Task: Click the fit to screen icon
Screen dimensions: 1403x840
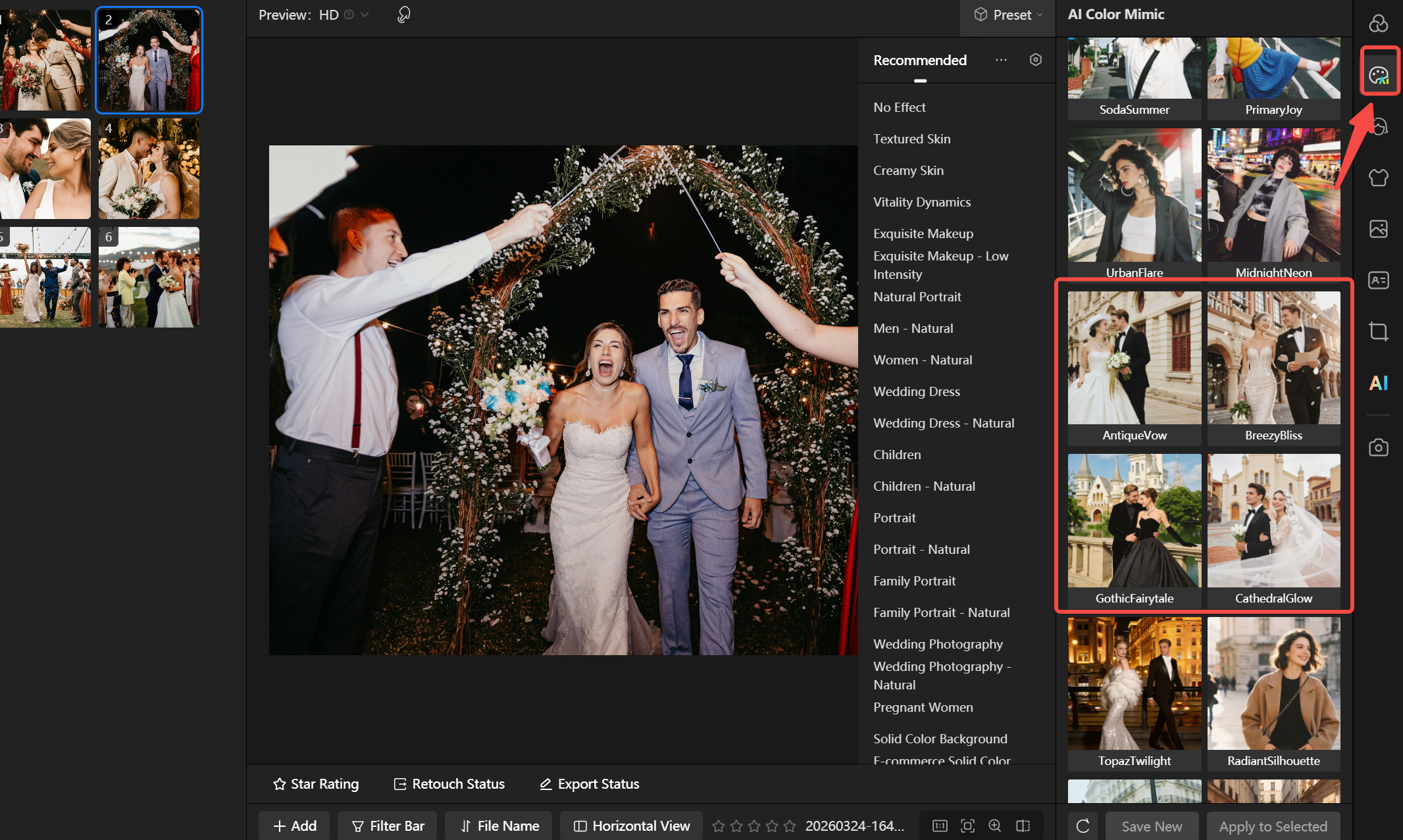Action: [967, 826]
